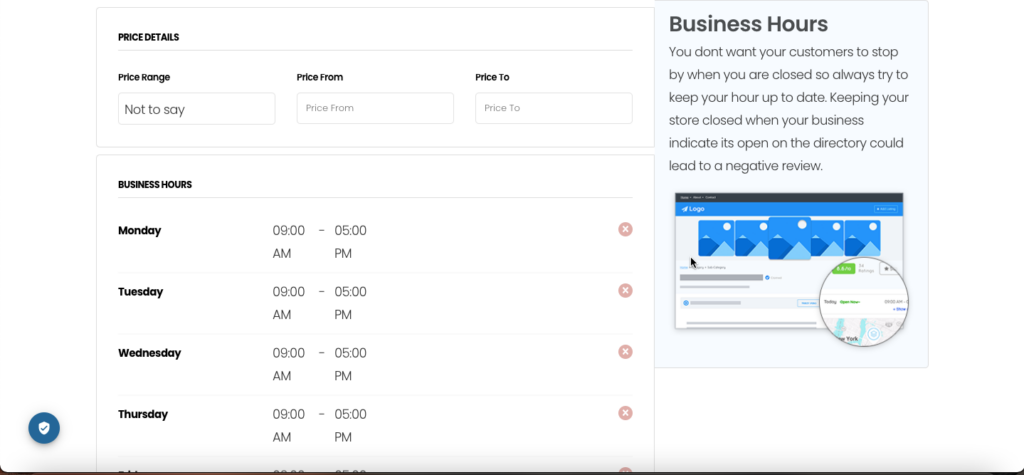
Task: Delete the Tuesday hours row
Action: (x=625, y=290)
